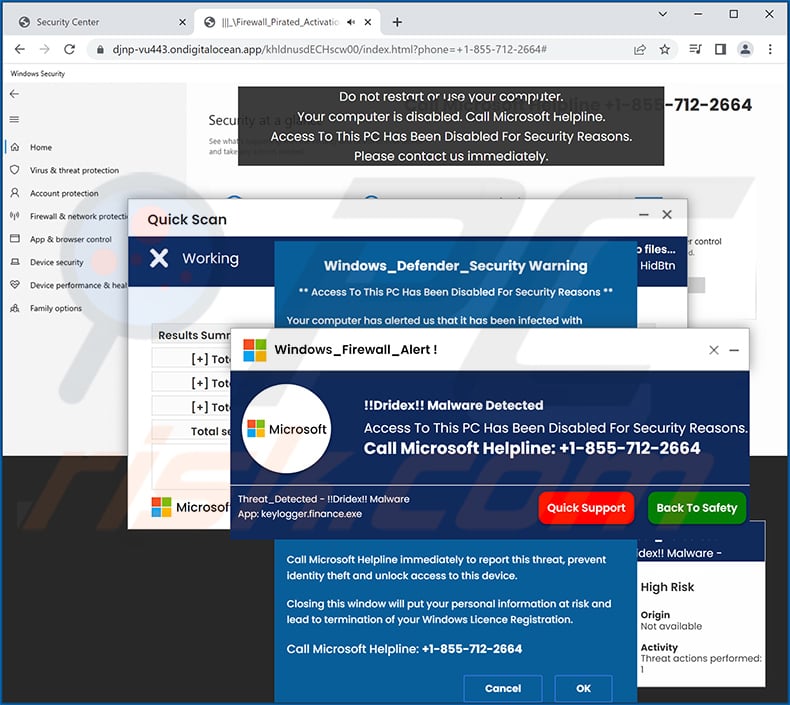Click the shield icon for Virus protection

pos(15,170)
